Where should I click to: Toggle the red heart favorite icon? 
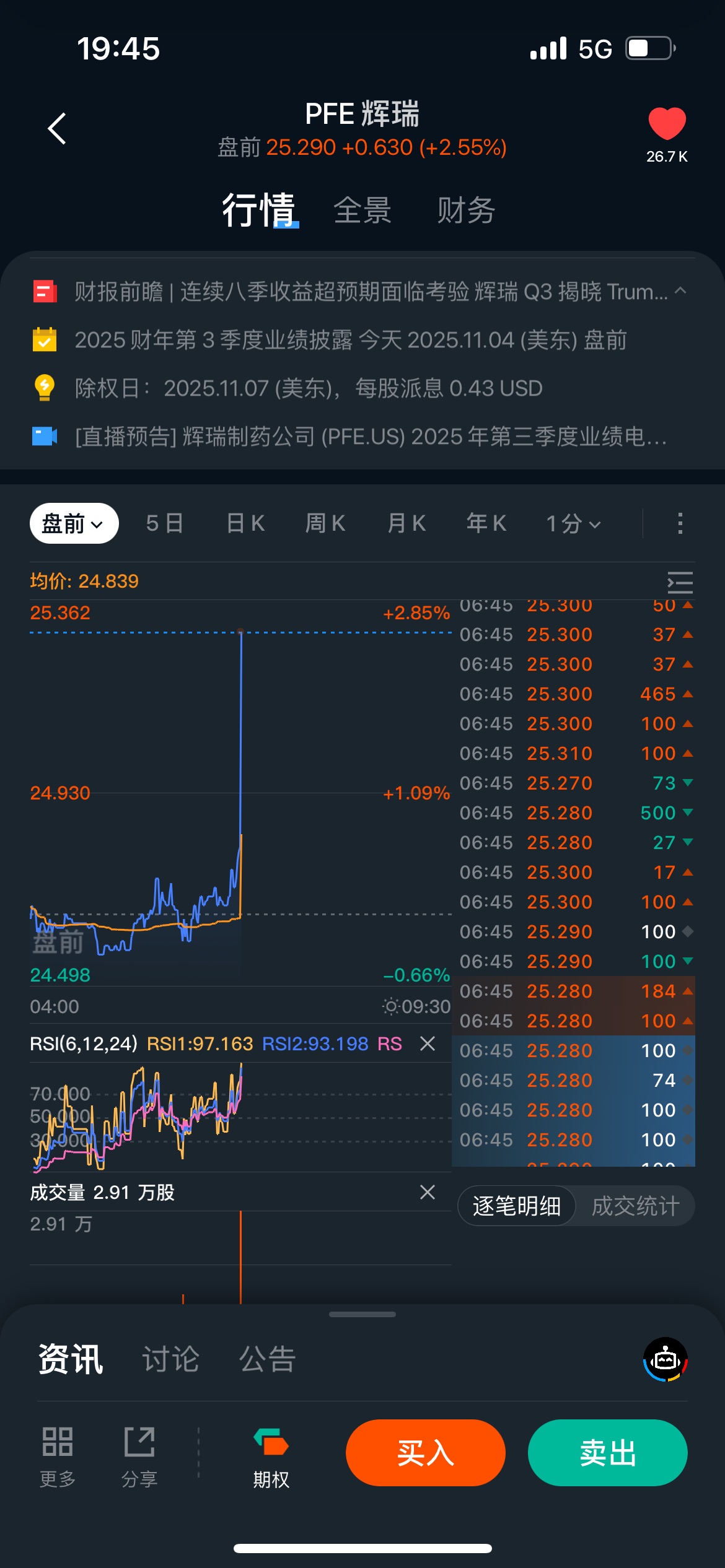pyautogui.click(x=667, y=124)
